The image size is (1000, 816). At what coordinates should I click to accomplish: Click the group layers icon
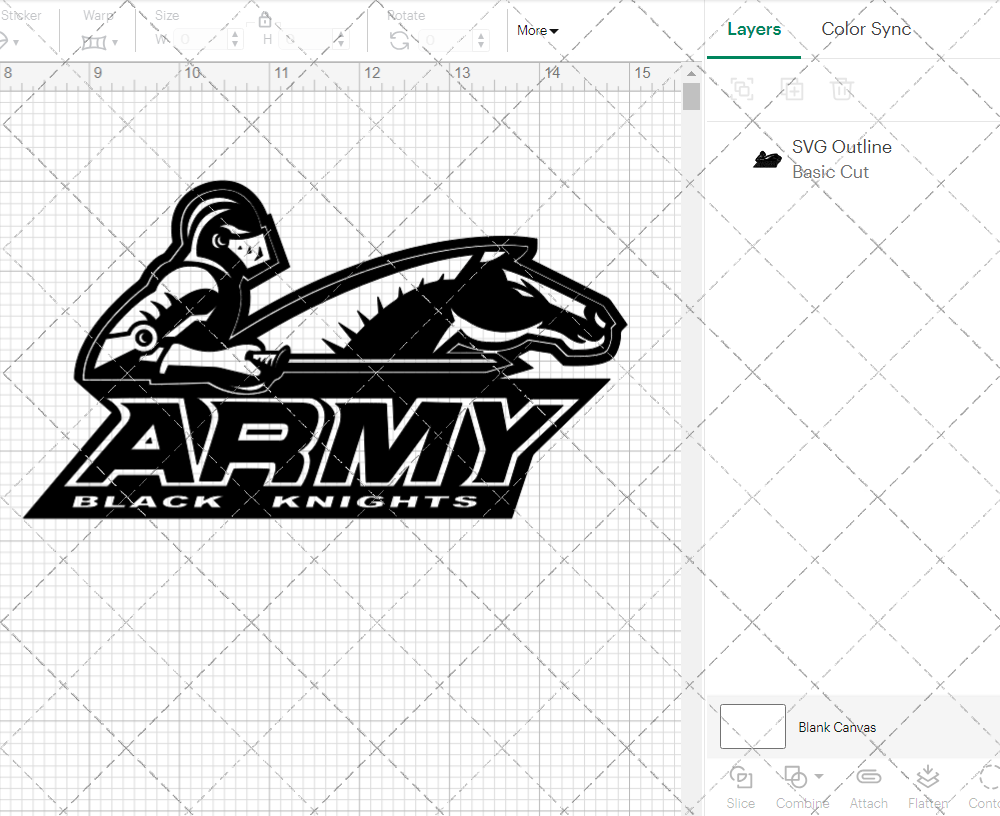pos(743,89)
